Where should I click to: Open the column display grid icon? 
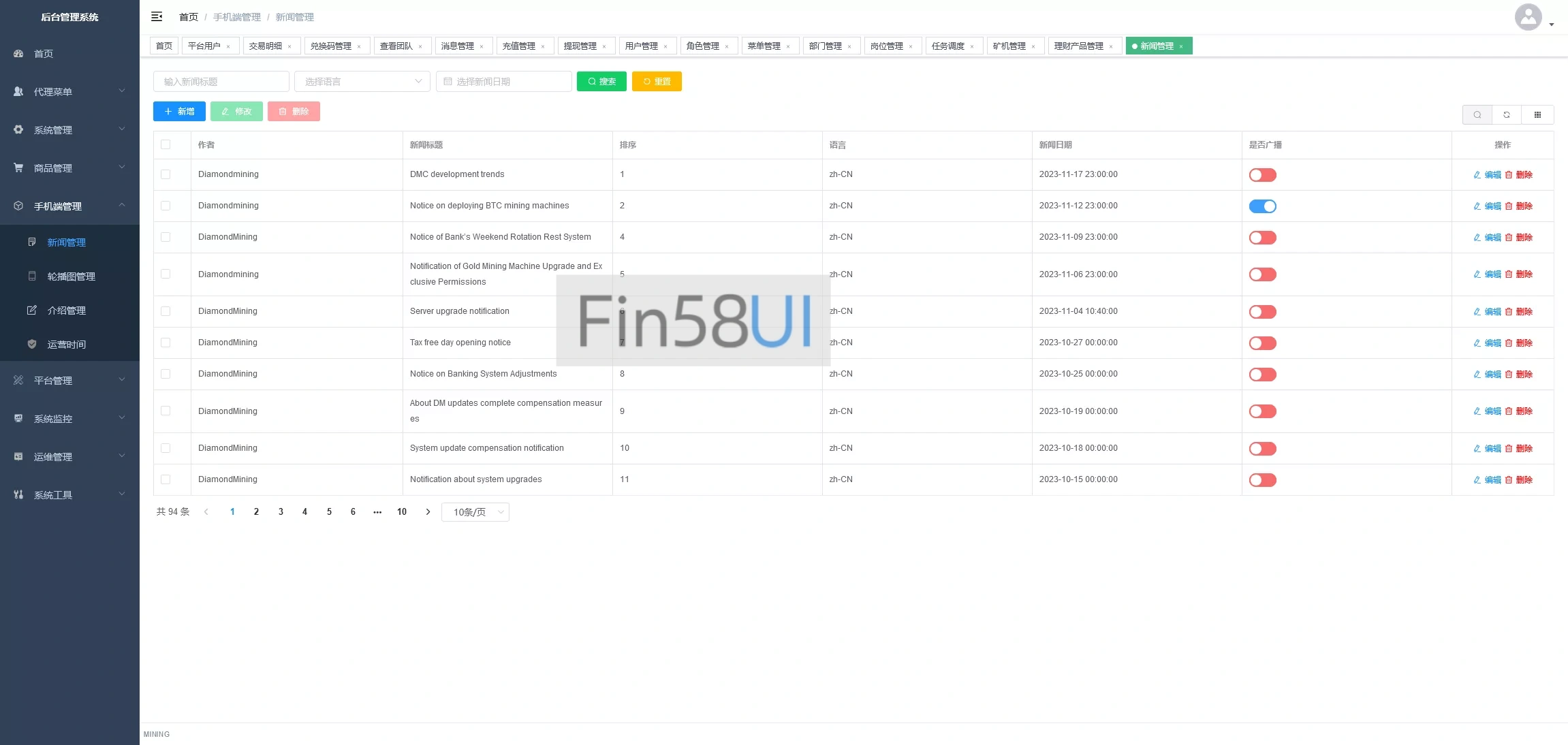tap(1537, 114)
